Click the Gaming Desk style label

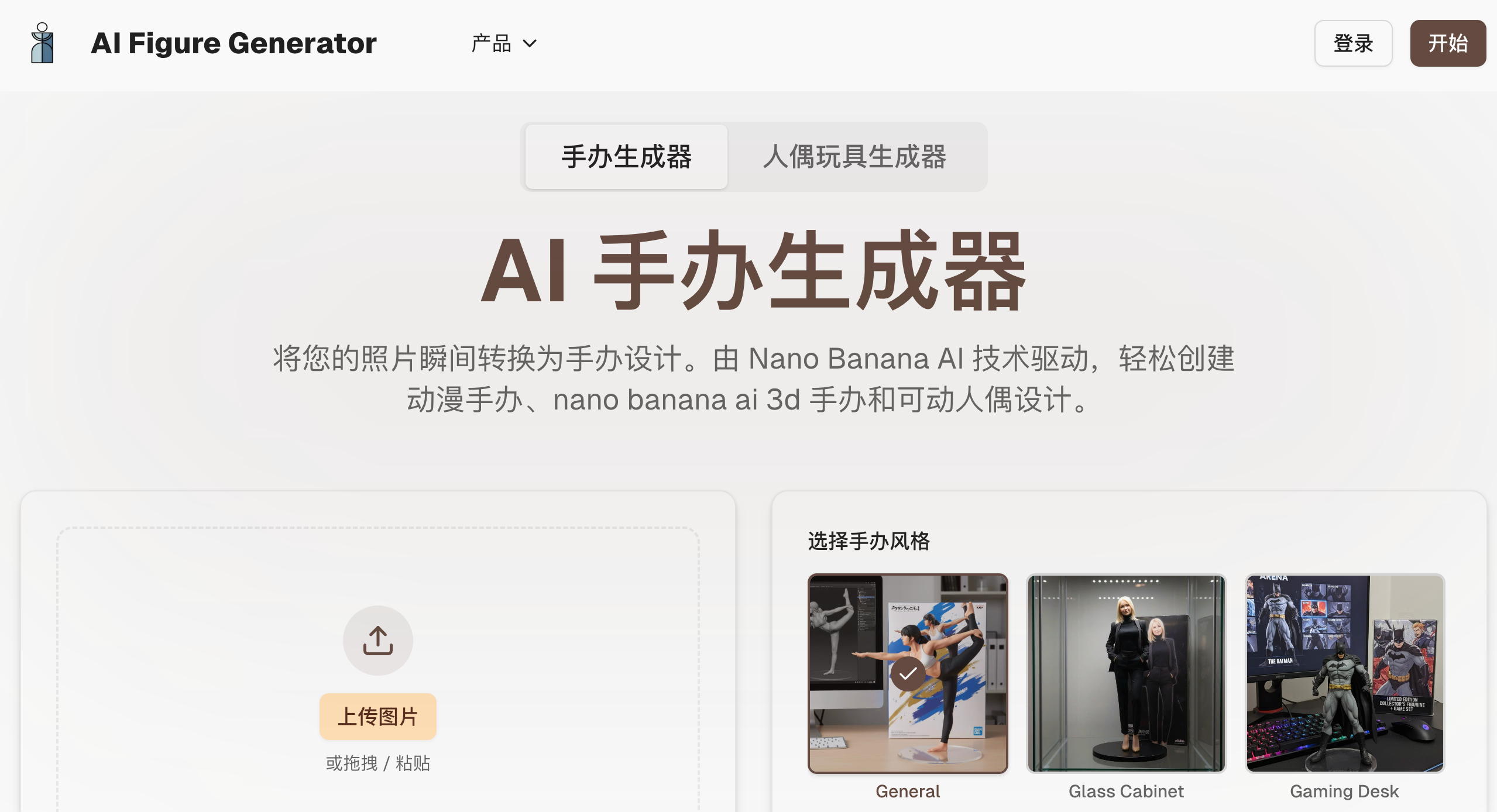tap(1344, 792)
